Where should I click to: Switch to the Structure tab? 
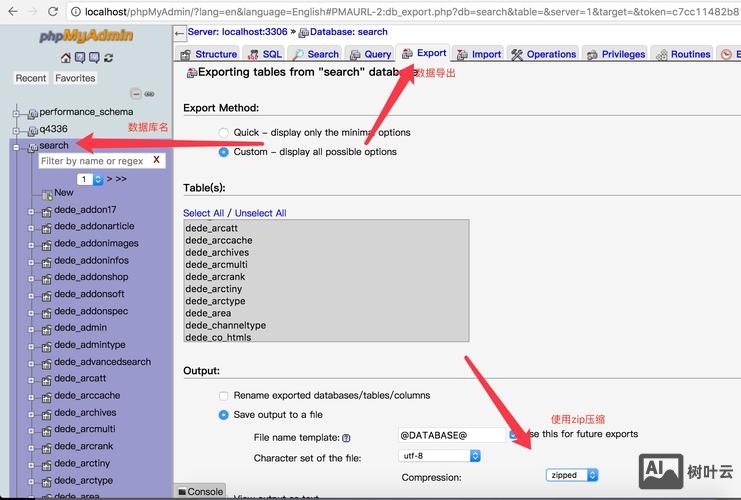pyautogui.click(x=209, y=54)
